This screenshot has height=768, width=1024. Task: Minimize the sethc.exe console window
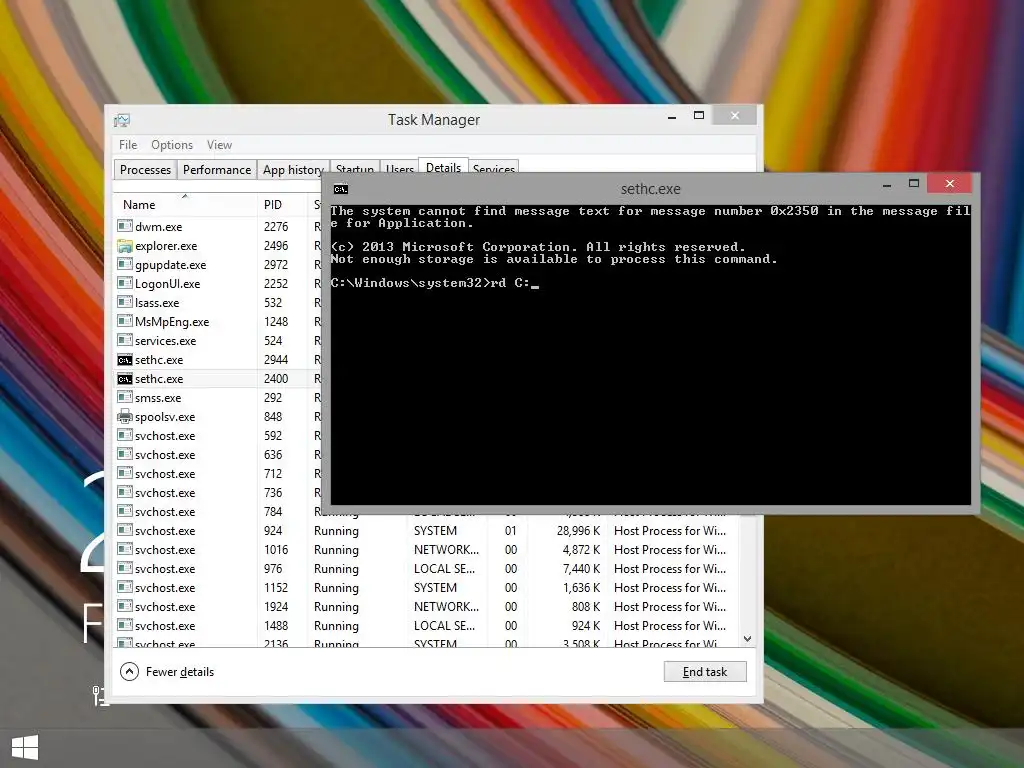pyautogui.click(x=887, y=185)
